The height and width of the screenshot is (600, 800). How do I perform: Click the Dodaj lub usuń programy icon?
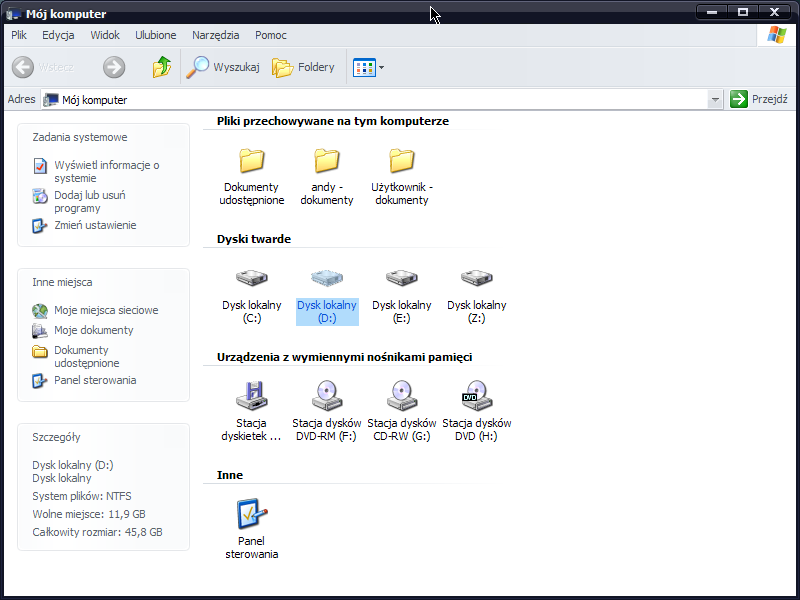pos(40,196)
